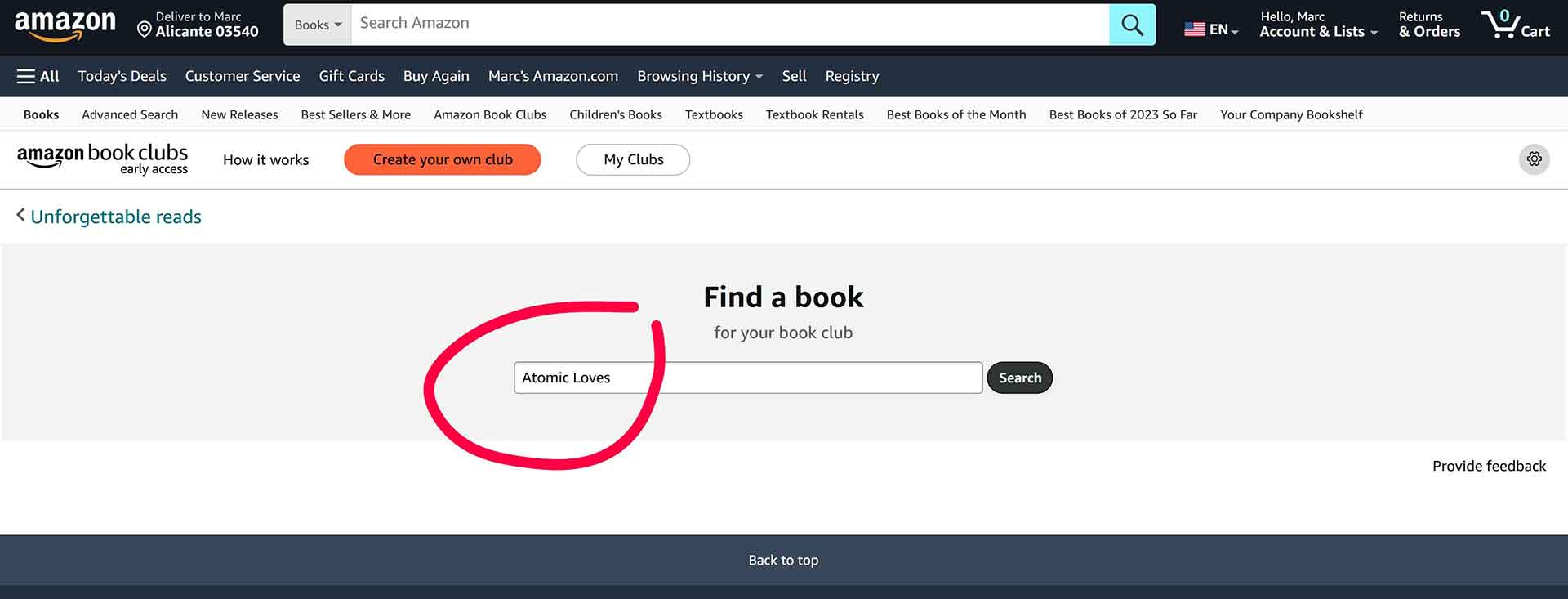
Task: View Best Books of the Month
Action: click(956, 114)
